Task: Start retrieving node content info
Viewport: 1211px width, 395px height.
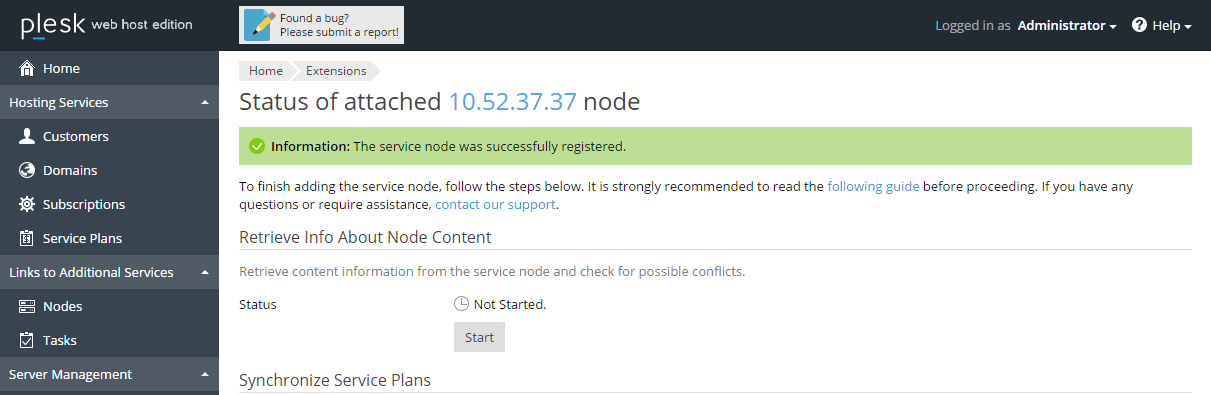Action: (479, 337)
